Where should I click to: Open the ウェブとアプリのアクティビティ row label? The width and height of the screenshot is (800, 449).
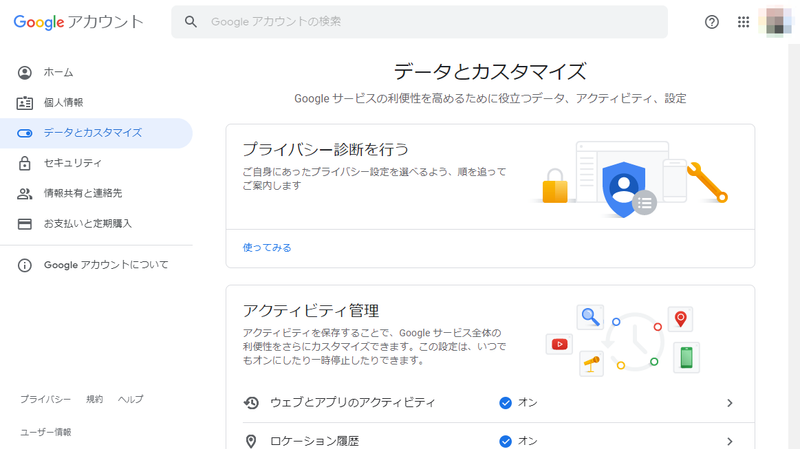click(x=353, y=403)
